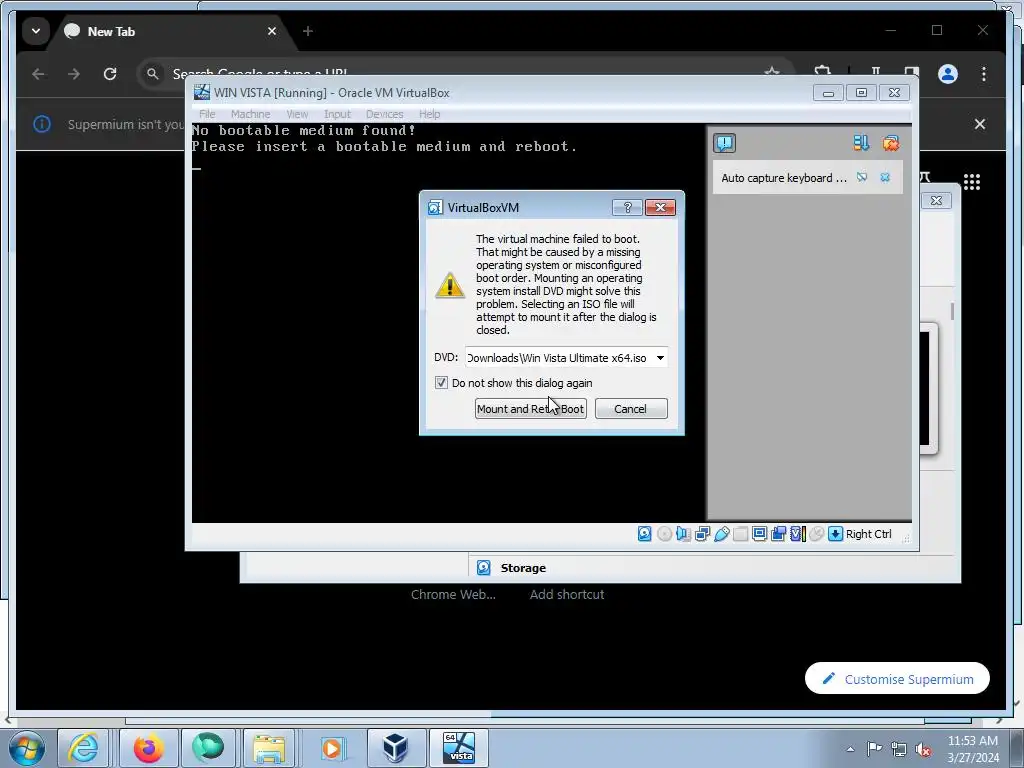The image size is (1024, 768).
Task: Click the Add shortcut tile
Action: tap(567, 595)
